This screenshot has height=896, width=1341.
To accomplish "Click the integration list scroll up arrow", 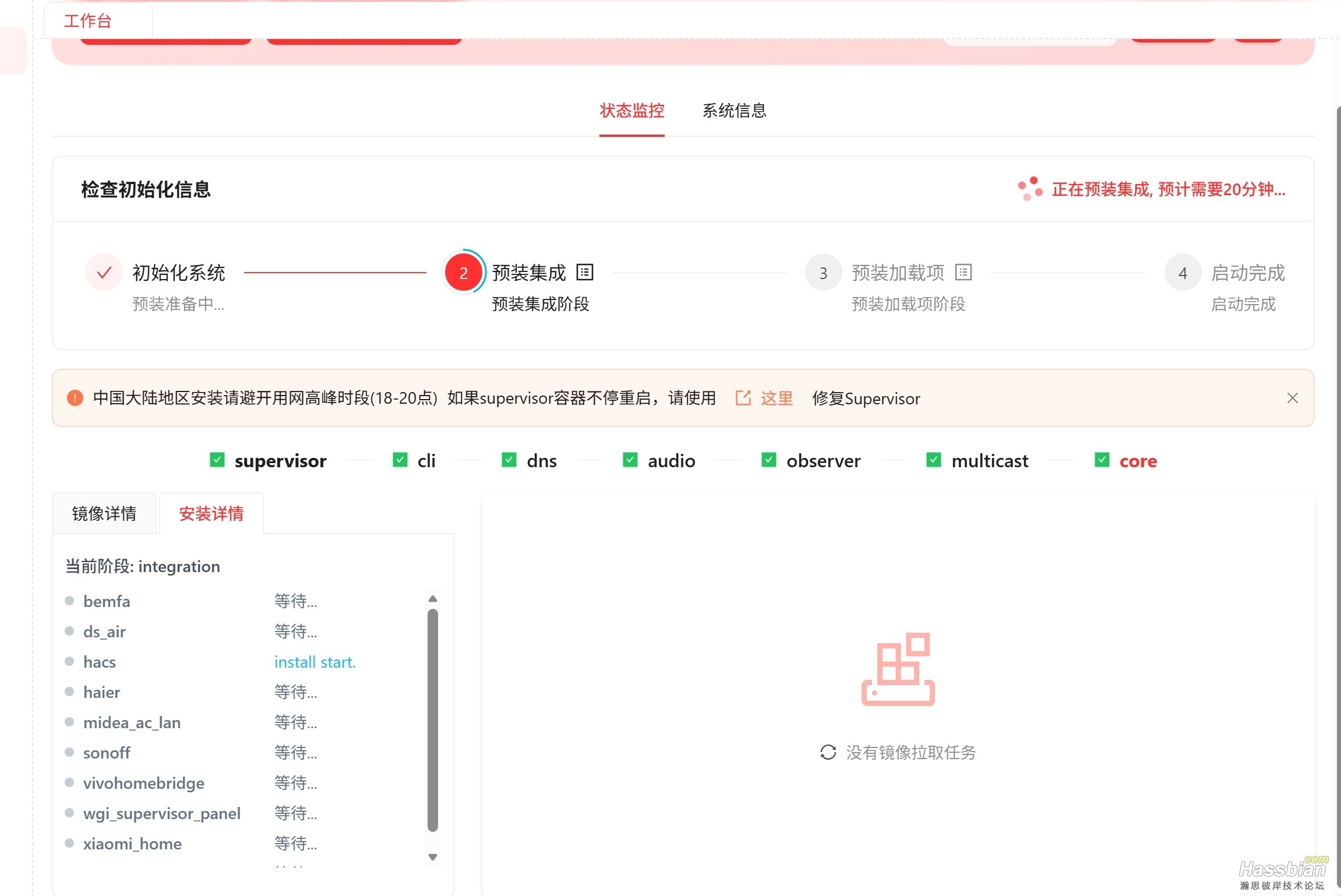I will click(x=433, y=598).
